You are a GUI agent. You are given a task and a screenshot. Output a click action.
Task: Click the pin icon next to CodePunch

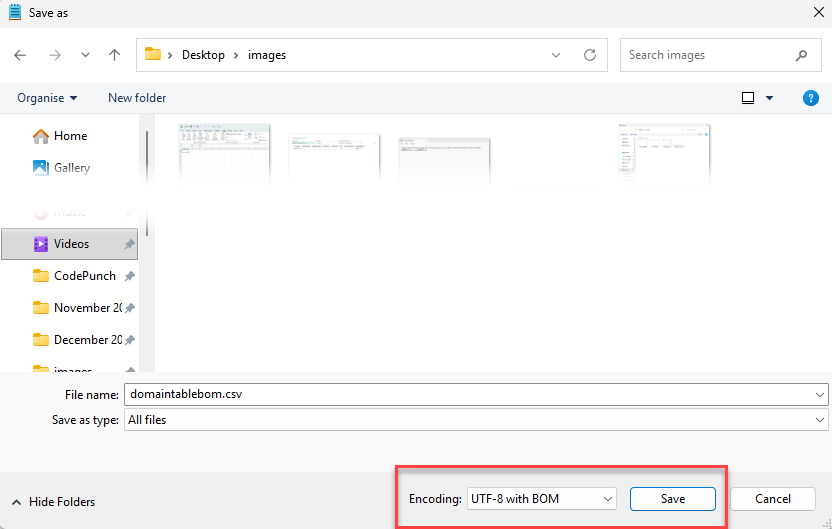[x=129, y=276]
